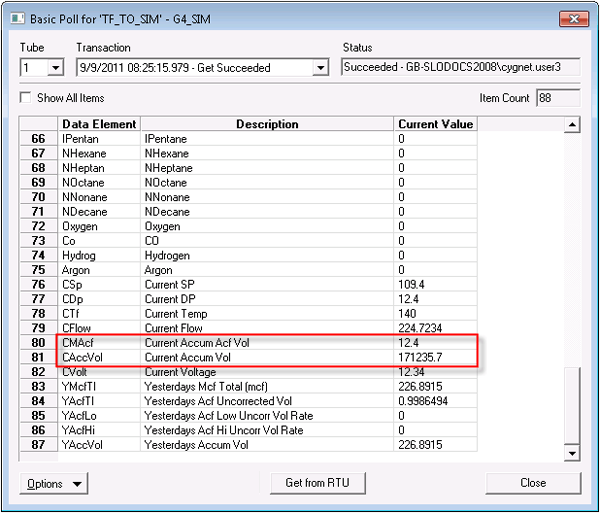Click the NDecane data element cell
Screen dimensions: 600x513
click(x=99, y=212)
